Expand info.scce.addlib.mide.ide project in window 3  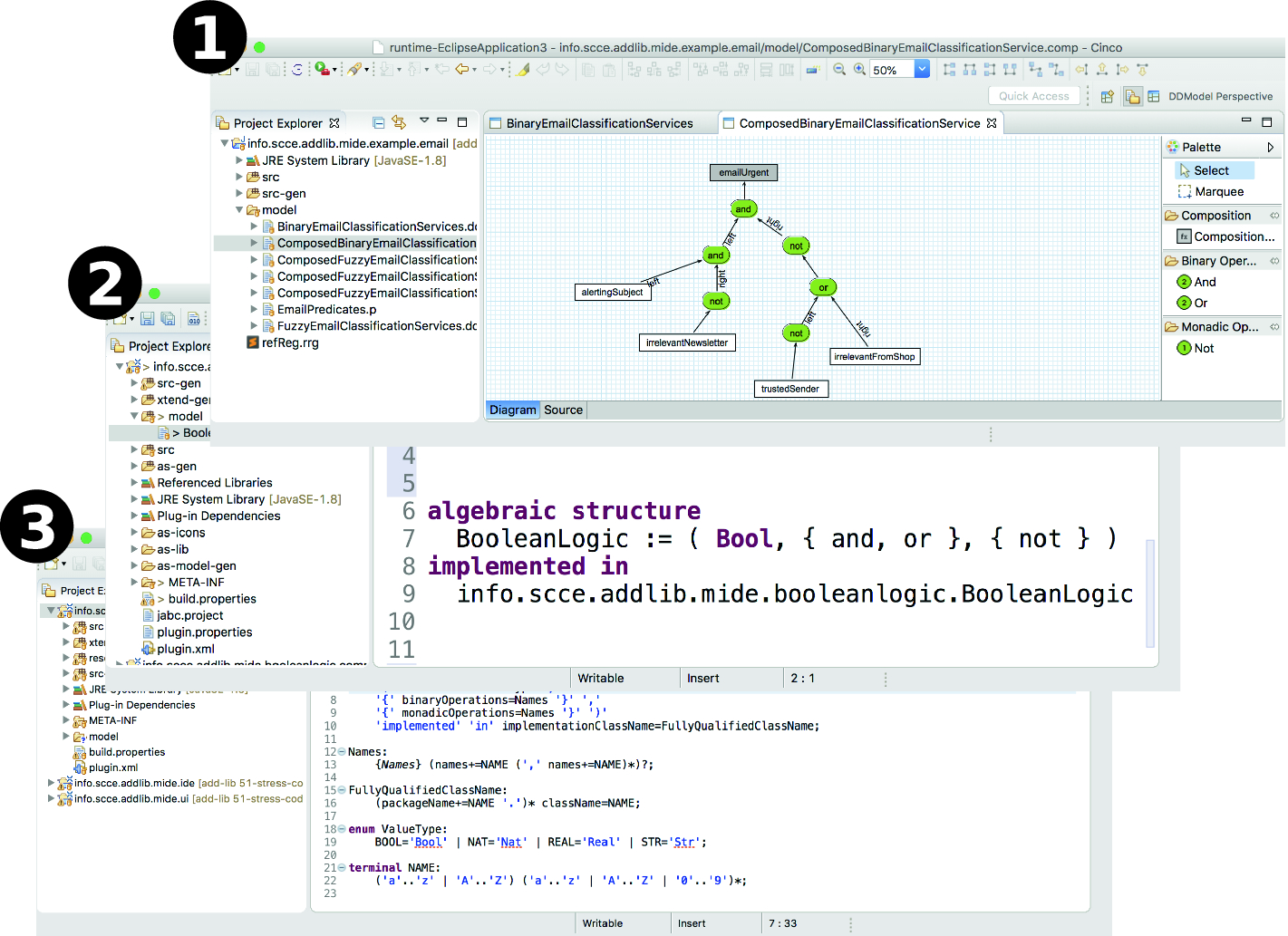click(51, 783)
